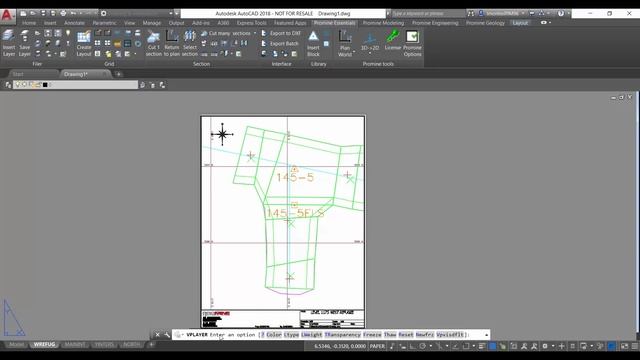Screen dimensions: 640x360
Task: Click the search box 'Type a keyword or phrase'
Action: coord(427,13)
